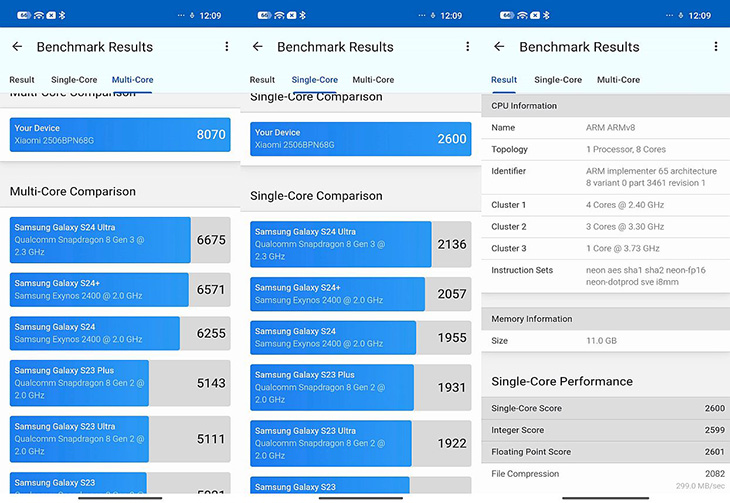Tap back arrow in left Multi-Core screen
The height and width of the screenshot is (503, 730).
17,47
